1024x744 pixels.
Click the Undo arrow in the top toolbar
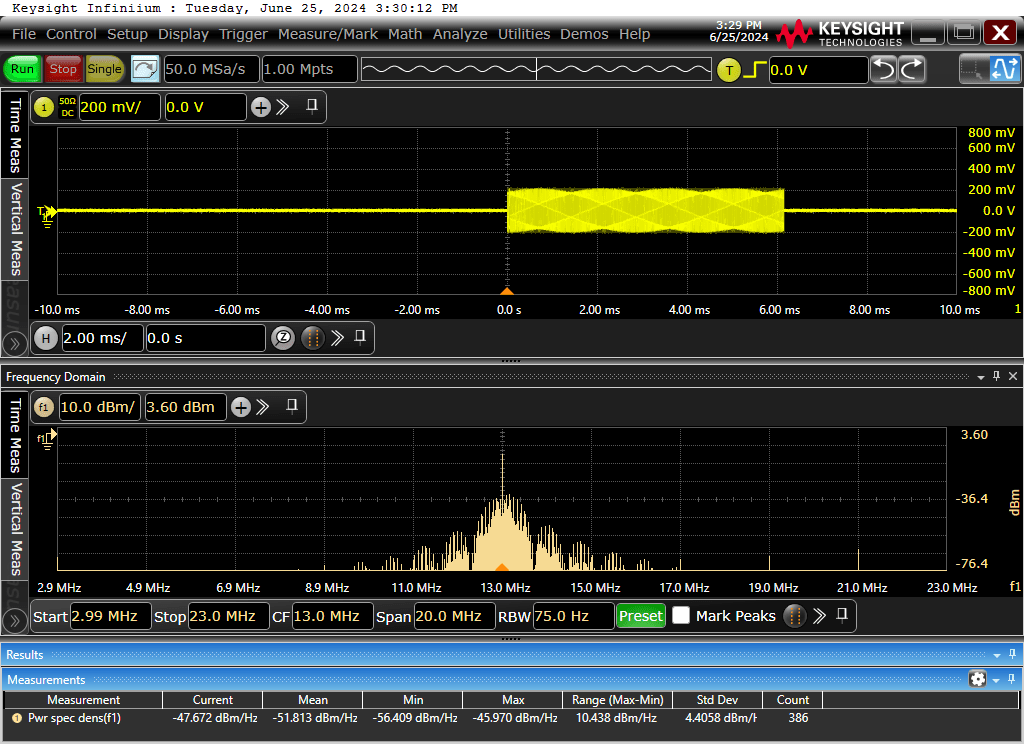point(884,69)
